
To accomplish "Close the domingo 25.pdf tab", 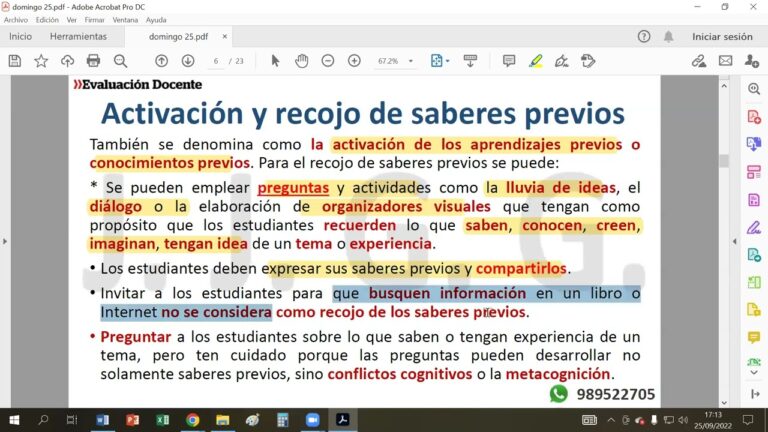I will [x=224, y=36].
